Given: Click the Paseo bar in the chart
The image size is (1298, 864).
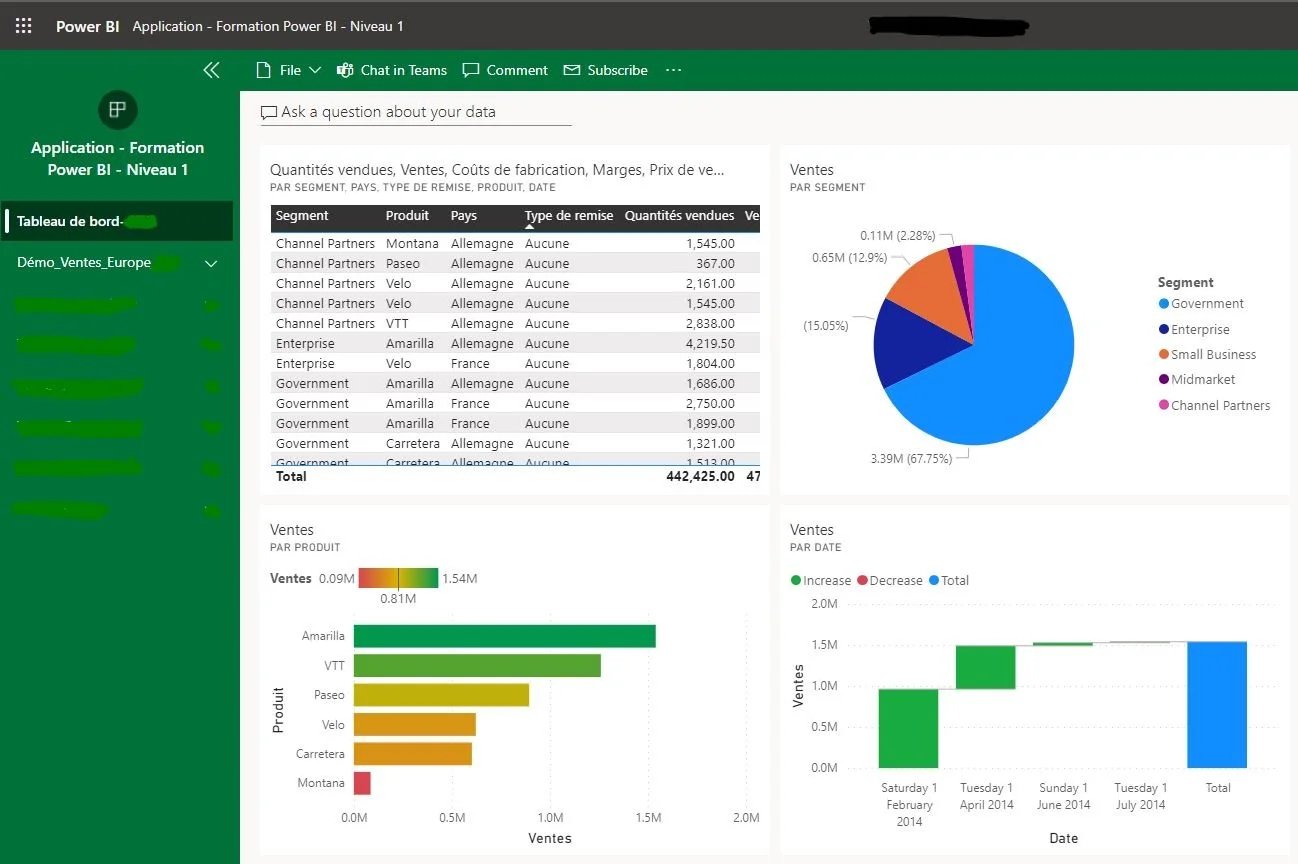Looking at the screenshot, I should coord(441,695).
